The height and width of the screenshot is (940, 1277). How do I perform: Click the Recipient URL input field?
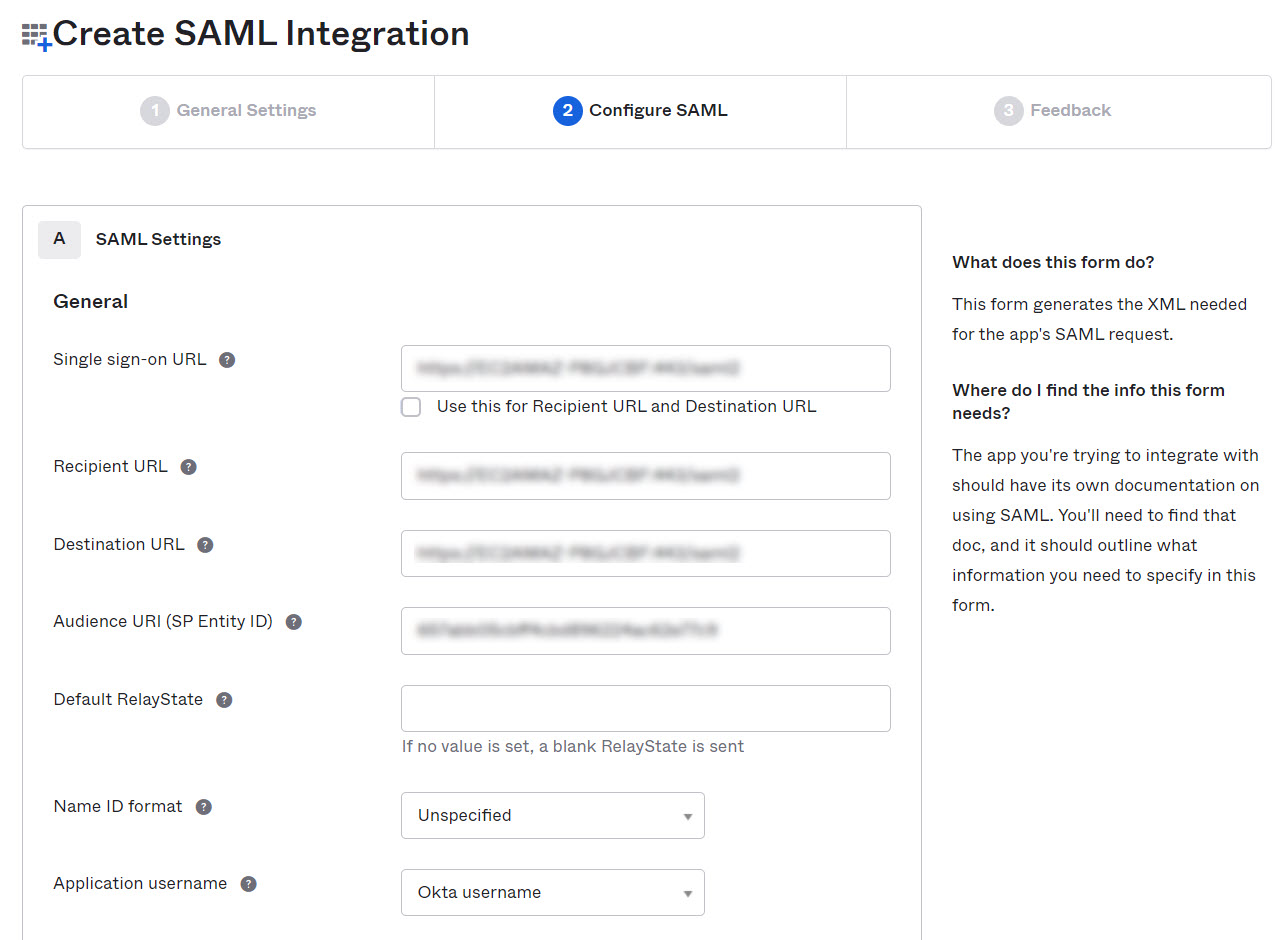pyautogui.click(x=645, y=475)
